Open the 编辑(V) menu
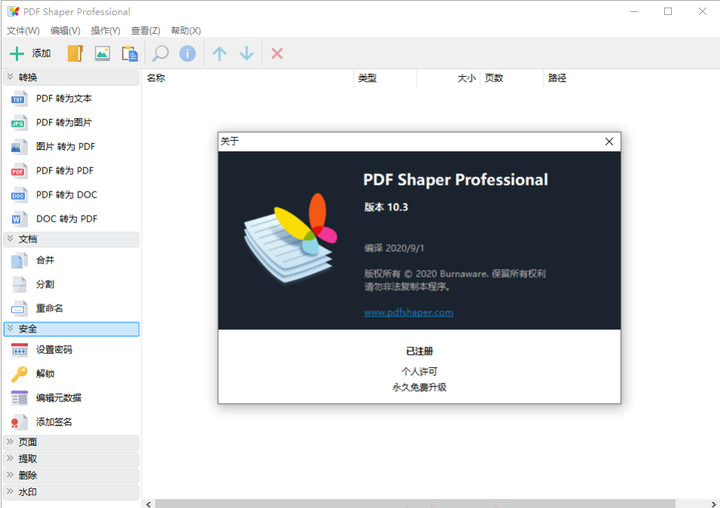 pyautogui.click(x=65, y=31)
